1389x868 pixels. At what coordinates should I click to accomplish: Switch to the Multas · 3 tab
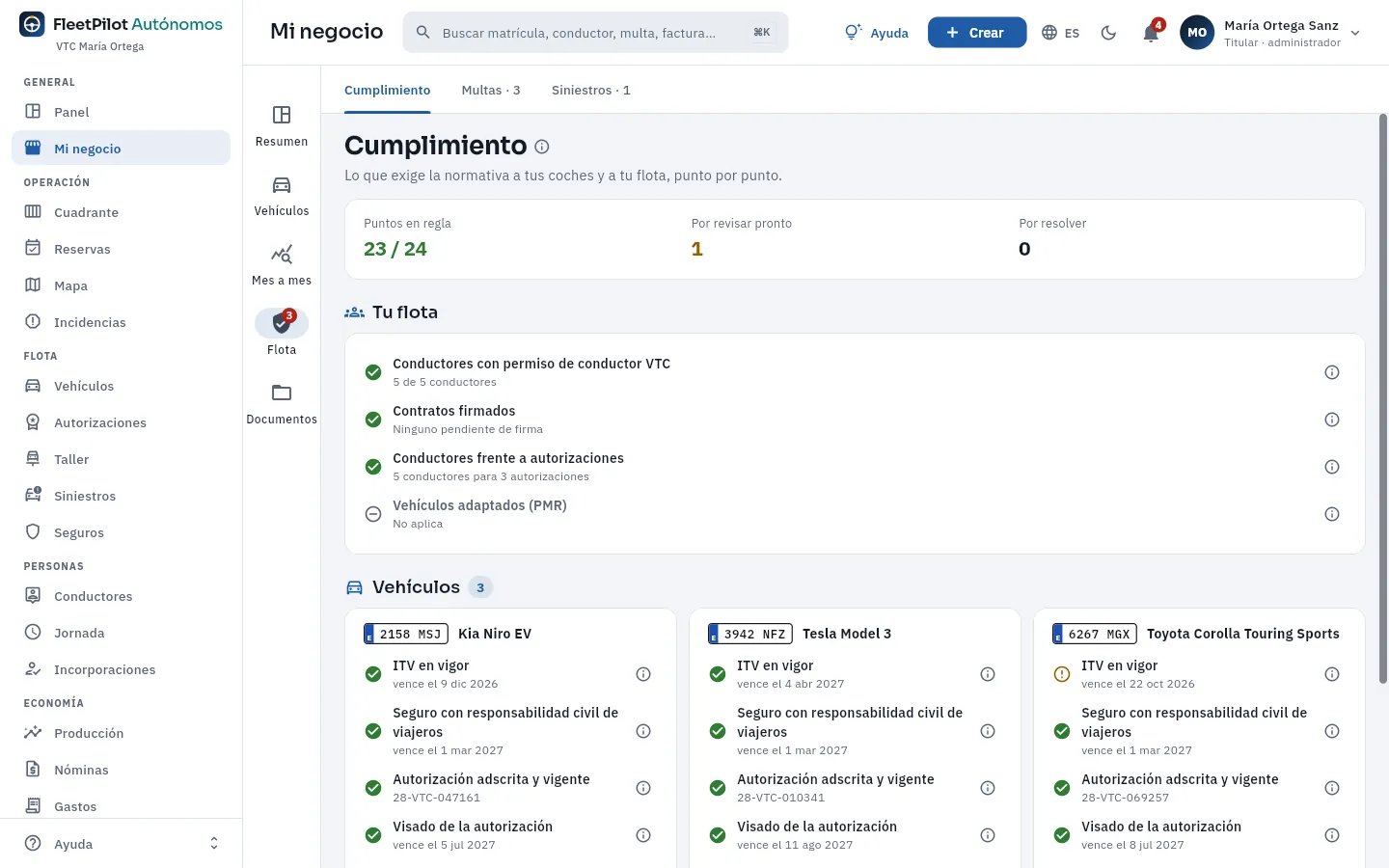[491, 90]
